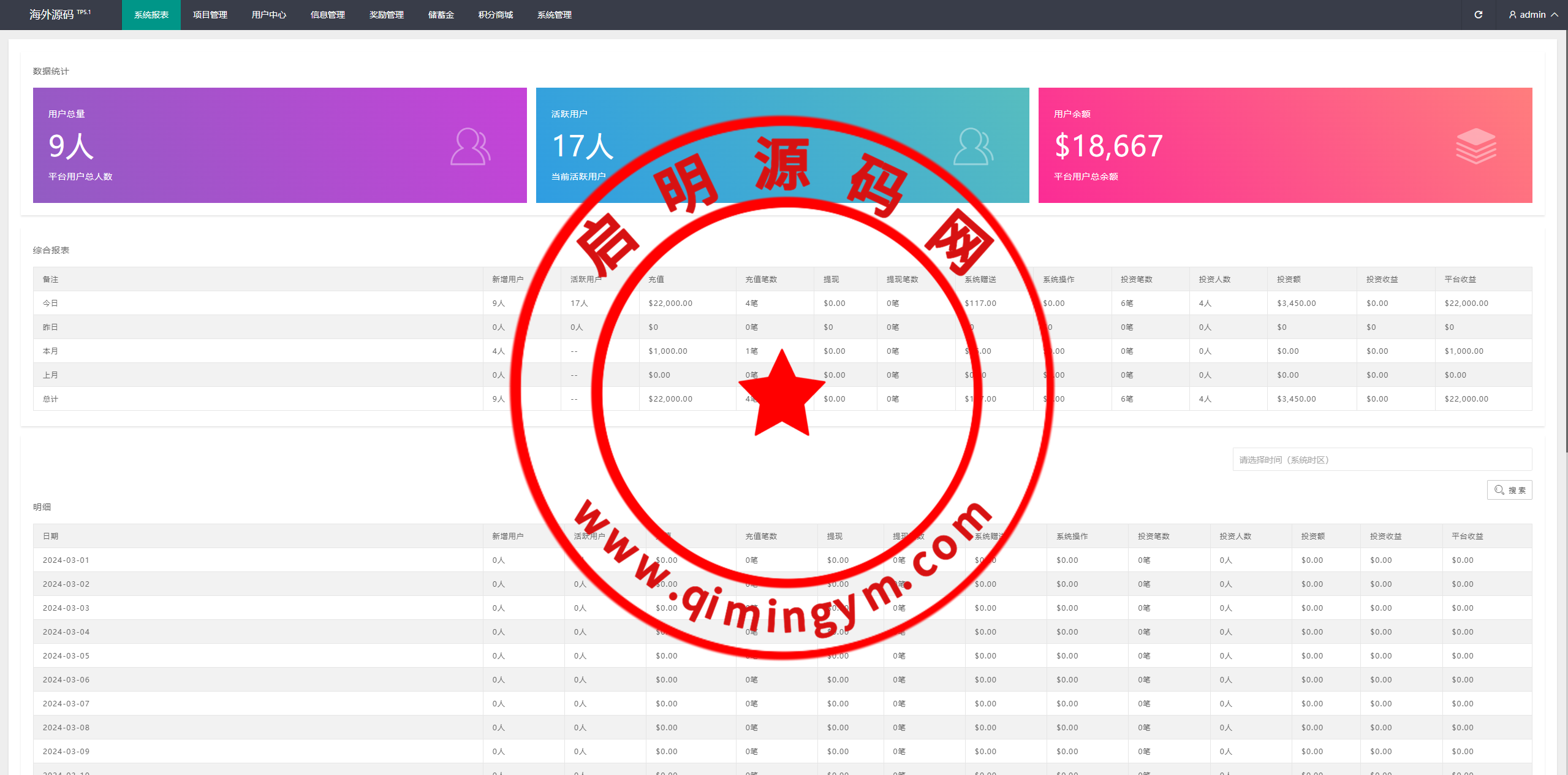Open the 积分商城 menu
Image resolution: width=1568 pixels, height=775 pixels.
(496, 15)
